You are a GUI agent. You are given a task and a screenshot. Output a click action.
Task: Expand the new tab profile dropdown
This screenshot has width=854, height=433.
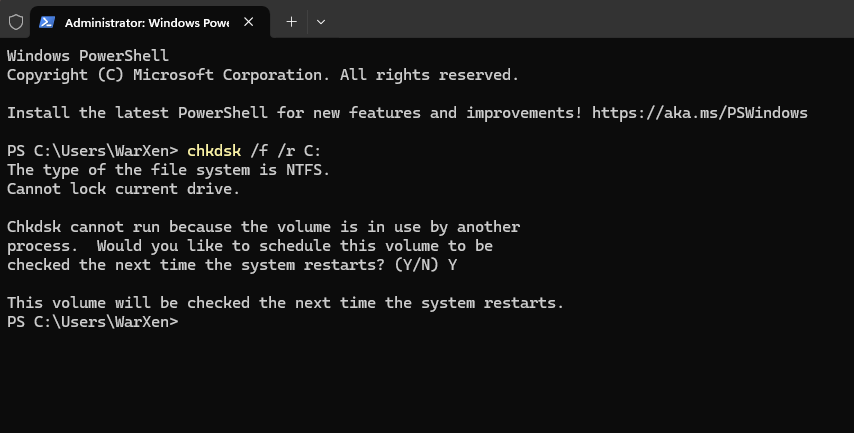point(320,21)
